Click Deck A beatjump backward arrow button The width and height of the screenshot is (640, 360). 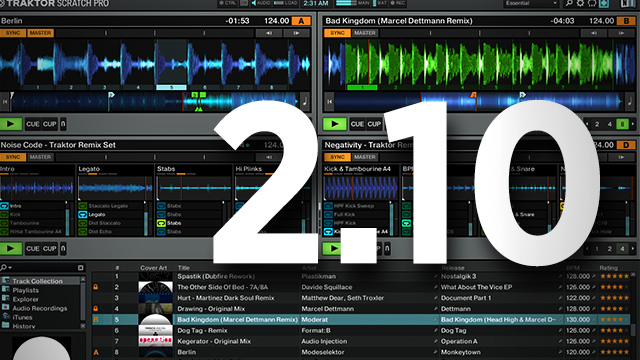pos(269,33)
